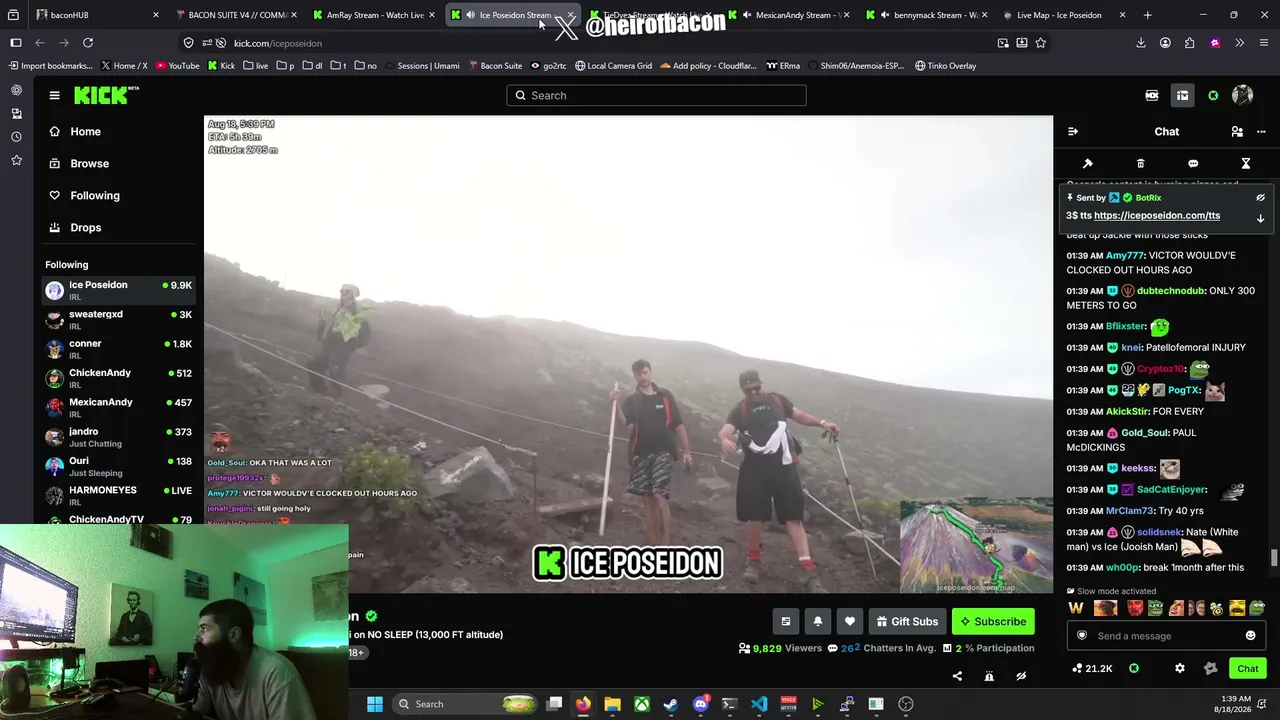This screenshot has width=1280, height=720.
Task: Click the report siren icon below stream
Action: coord(989,676)
